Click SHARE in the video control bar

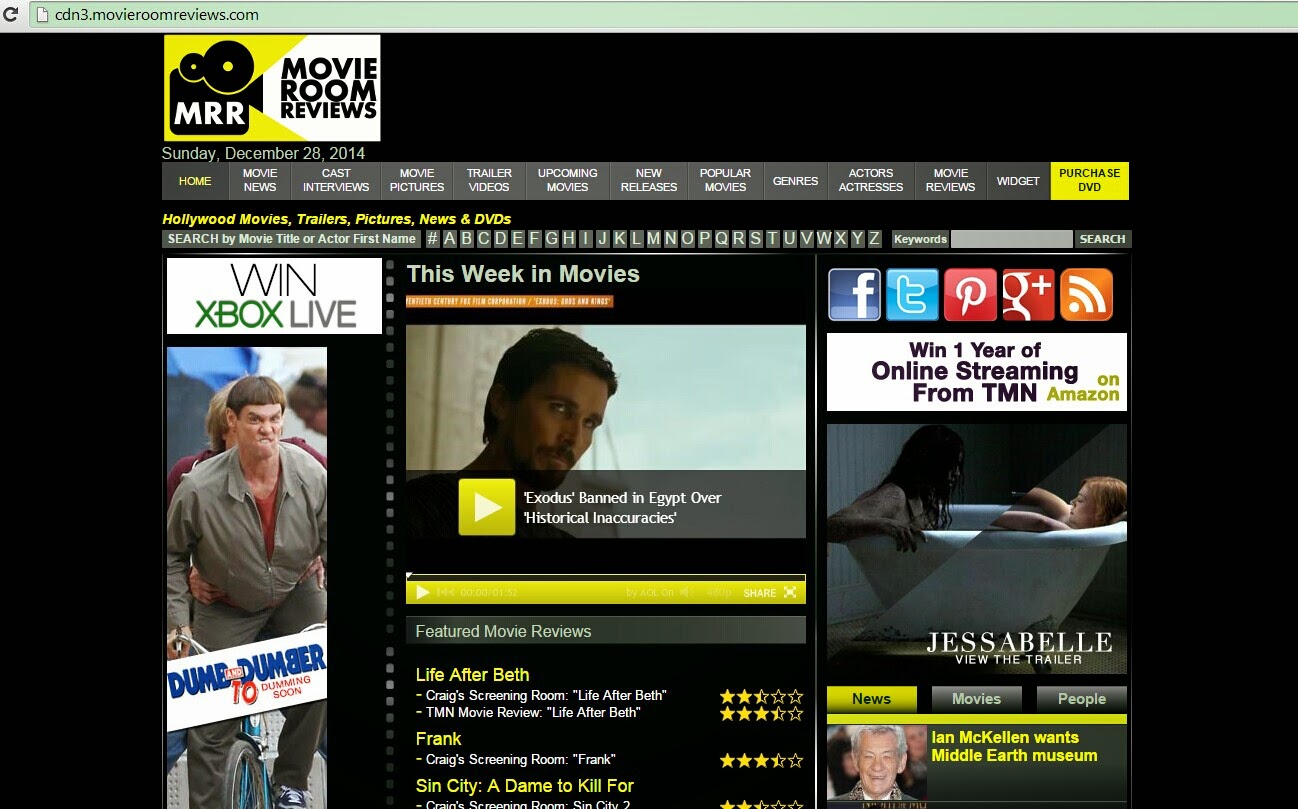760,593
